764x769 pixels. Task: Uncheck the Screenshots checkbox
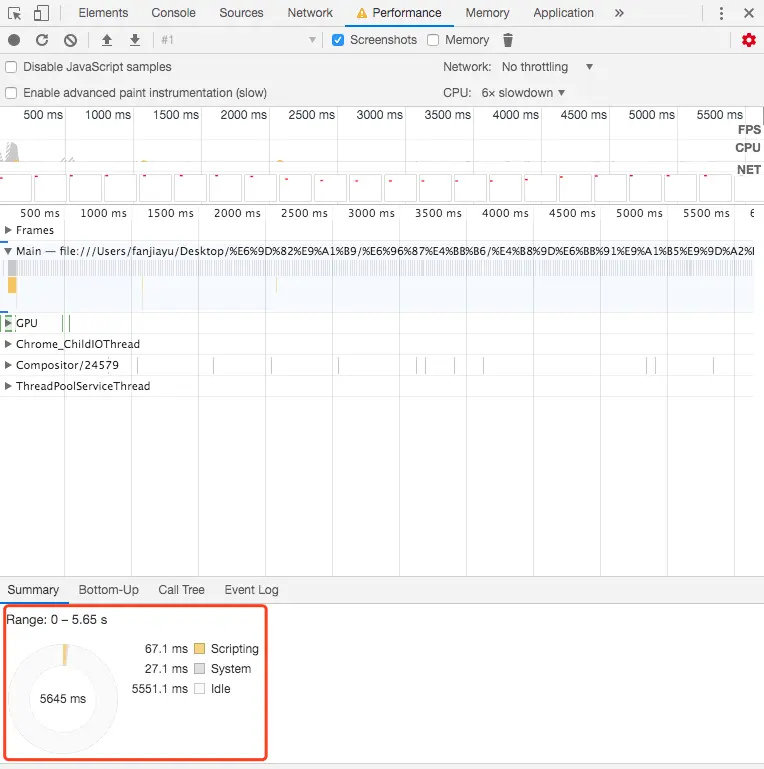click(x=338, y=40)
